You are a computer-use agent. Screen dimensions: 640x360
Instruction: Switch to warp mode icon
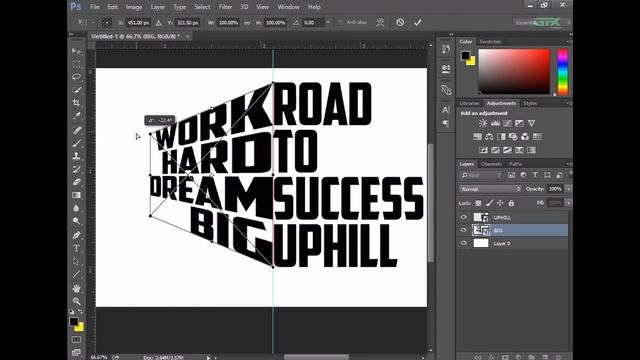[x=380, y=22]
